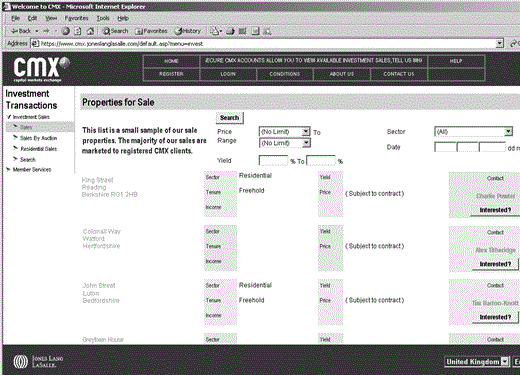Click the Edit page icon after Print
Viewport: 520px width, 375px height.
242,31
